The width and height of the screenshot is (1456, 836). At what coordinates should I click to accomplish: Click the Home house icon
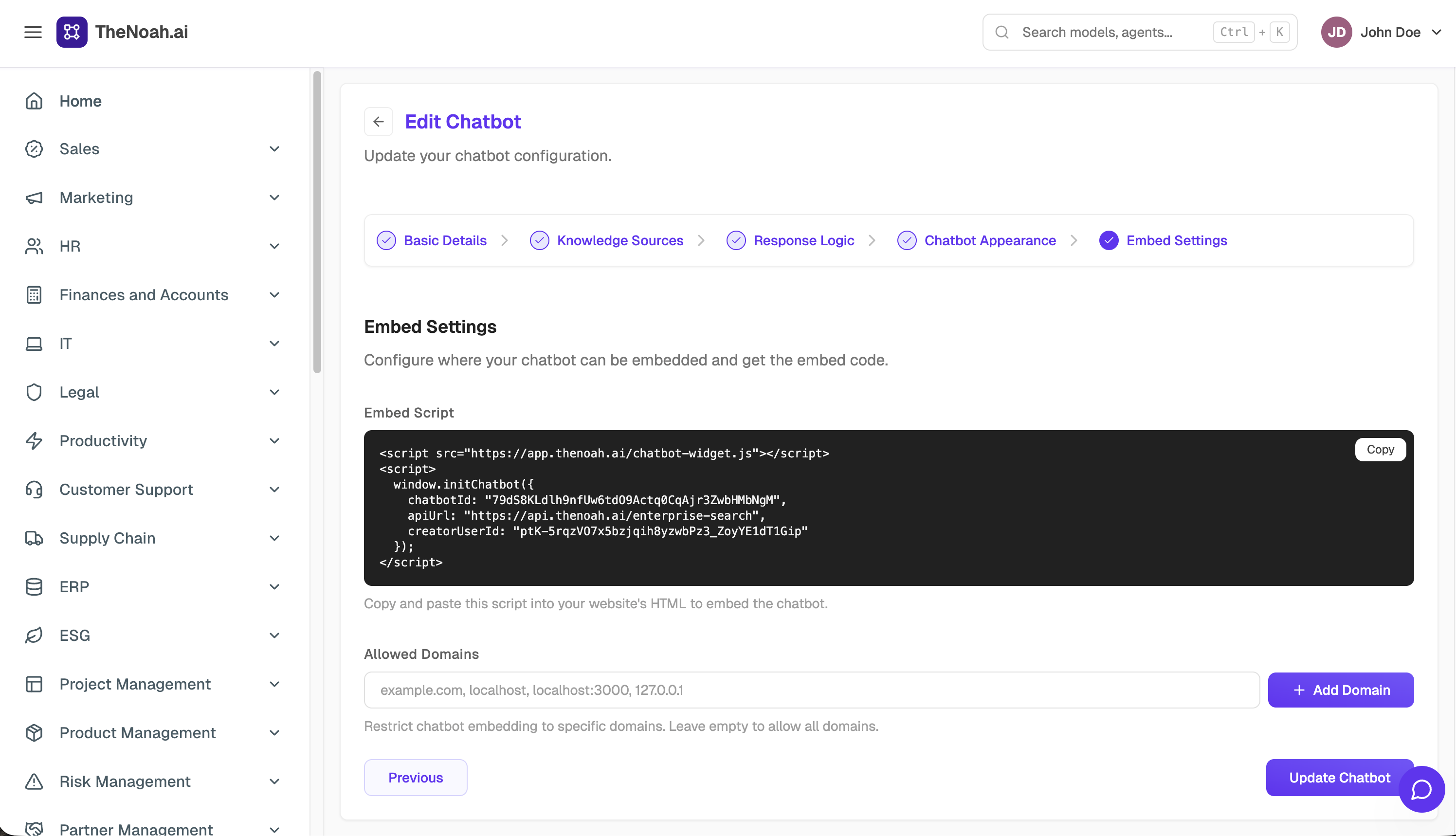pos(34,101)
